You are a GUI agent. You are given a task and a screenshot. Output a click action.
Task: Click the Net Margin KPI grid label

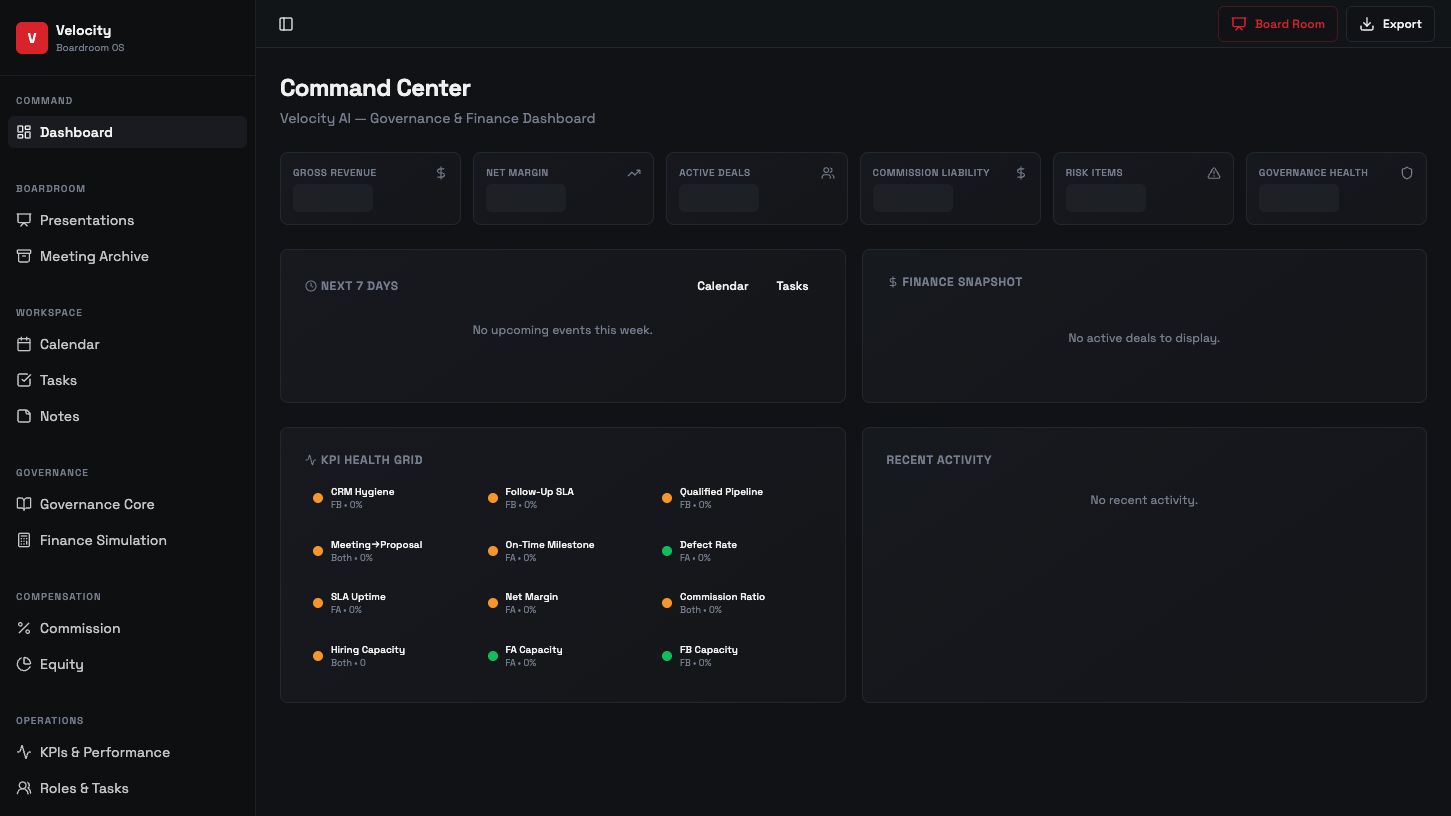pyautogui.click(x=531, y=597)
